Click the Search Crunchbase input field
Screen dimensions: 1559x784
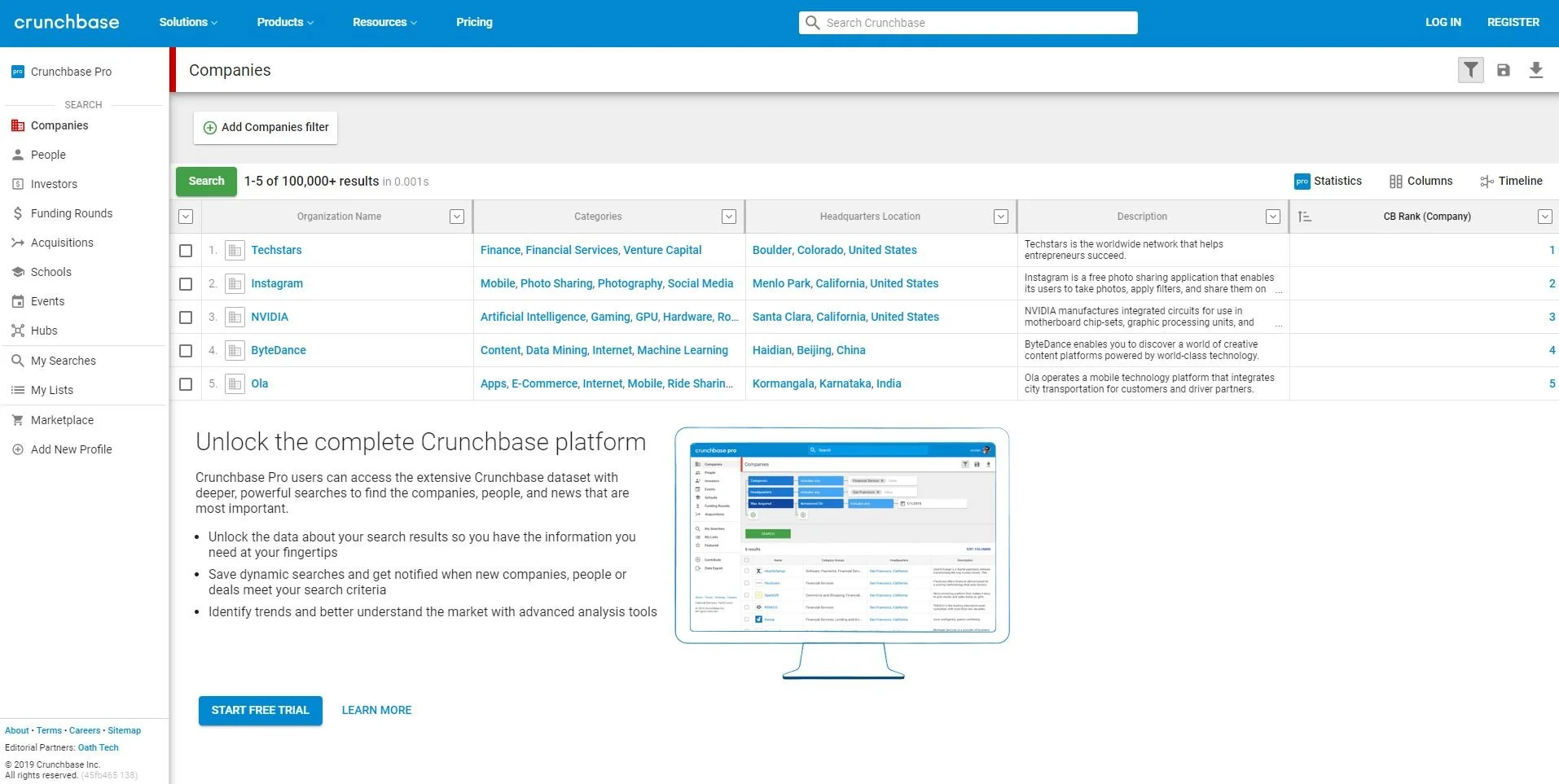968,23
